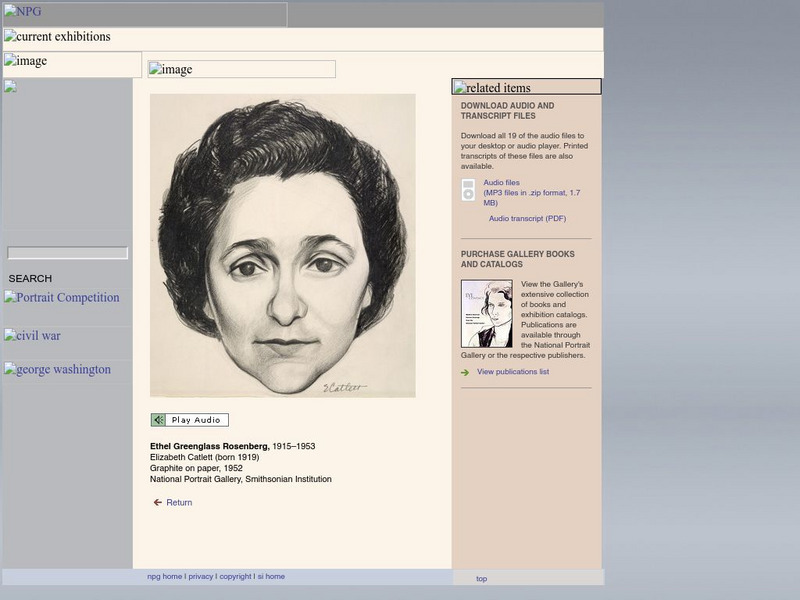Click the red Return arrow icon

point(157,503)
